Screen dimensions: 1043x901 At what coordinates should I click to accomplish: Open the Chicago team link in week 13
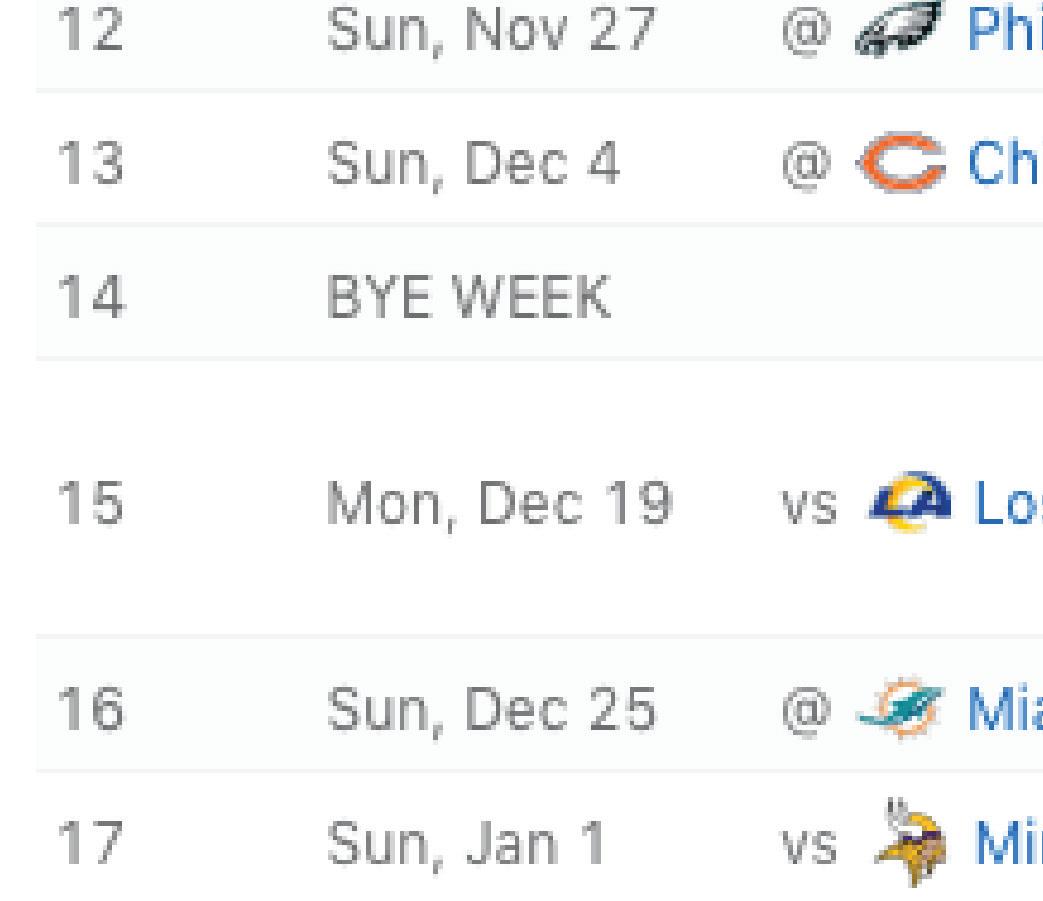point(1005,163)
